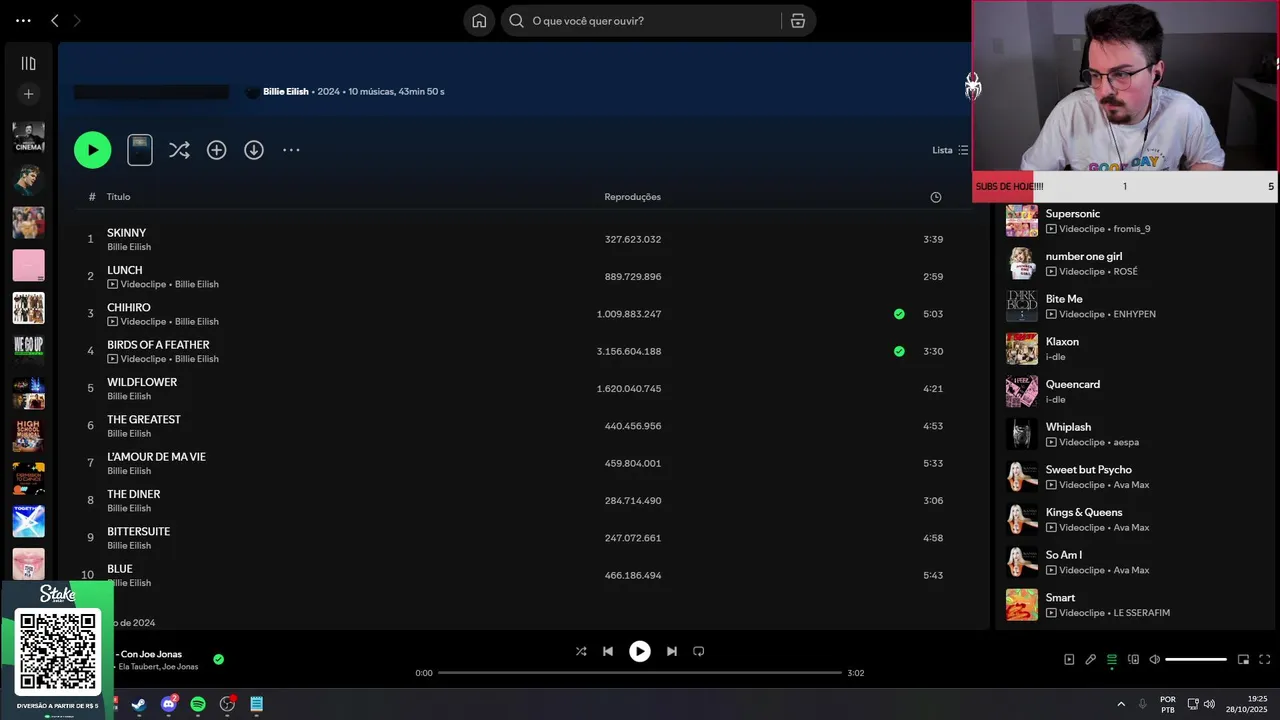This screenshot has height=720, width=1280.
Task: Open So Am I in queue
Action: (x=1064, y=555)
